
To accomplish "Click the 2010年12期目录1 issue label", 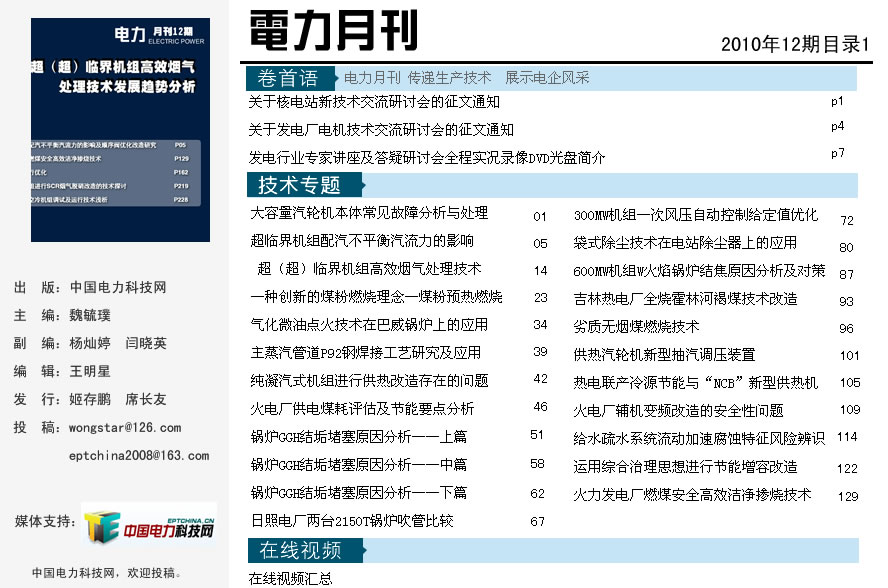I will [x=795, y=44].
